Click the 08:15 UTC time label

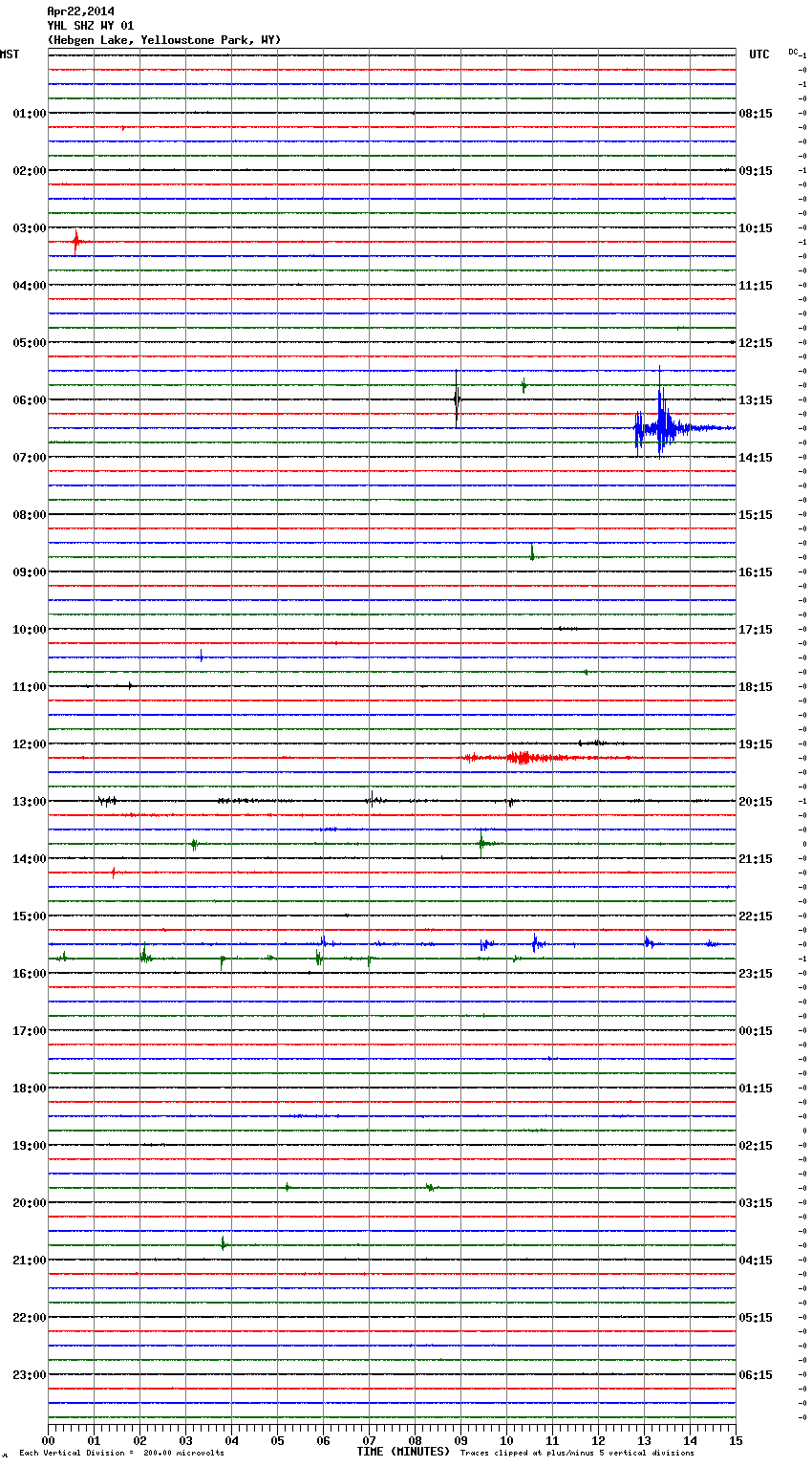(756, 114)
